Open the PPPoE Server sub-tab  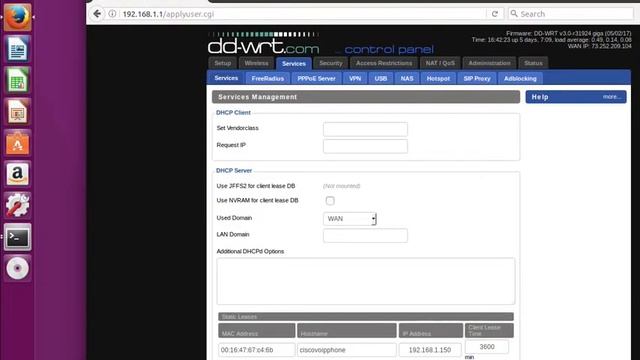click(316, 78)
